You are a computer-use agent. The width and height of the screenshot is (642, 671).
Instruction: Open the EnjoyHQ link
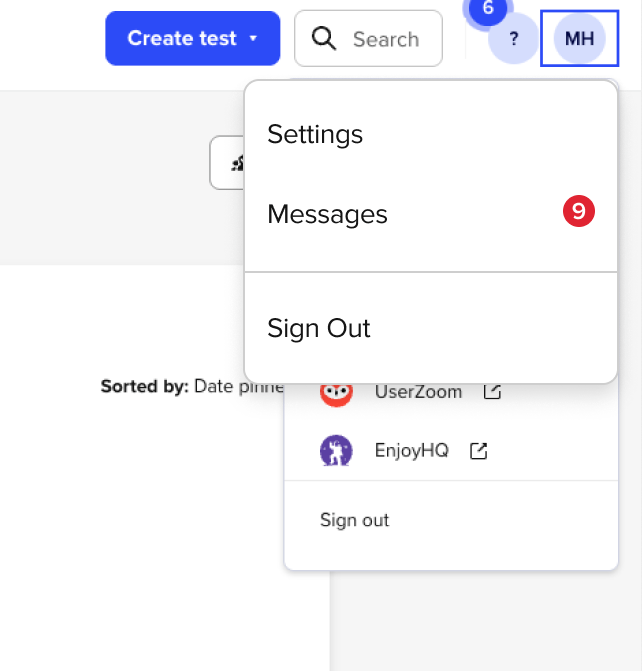point(412,451)
